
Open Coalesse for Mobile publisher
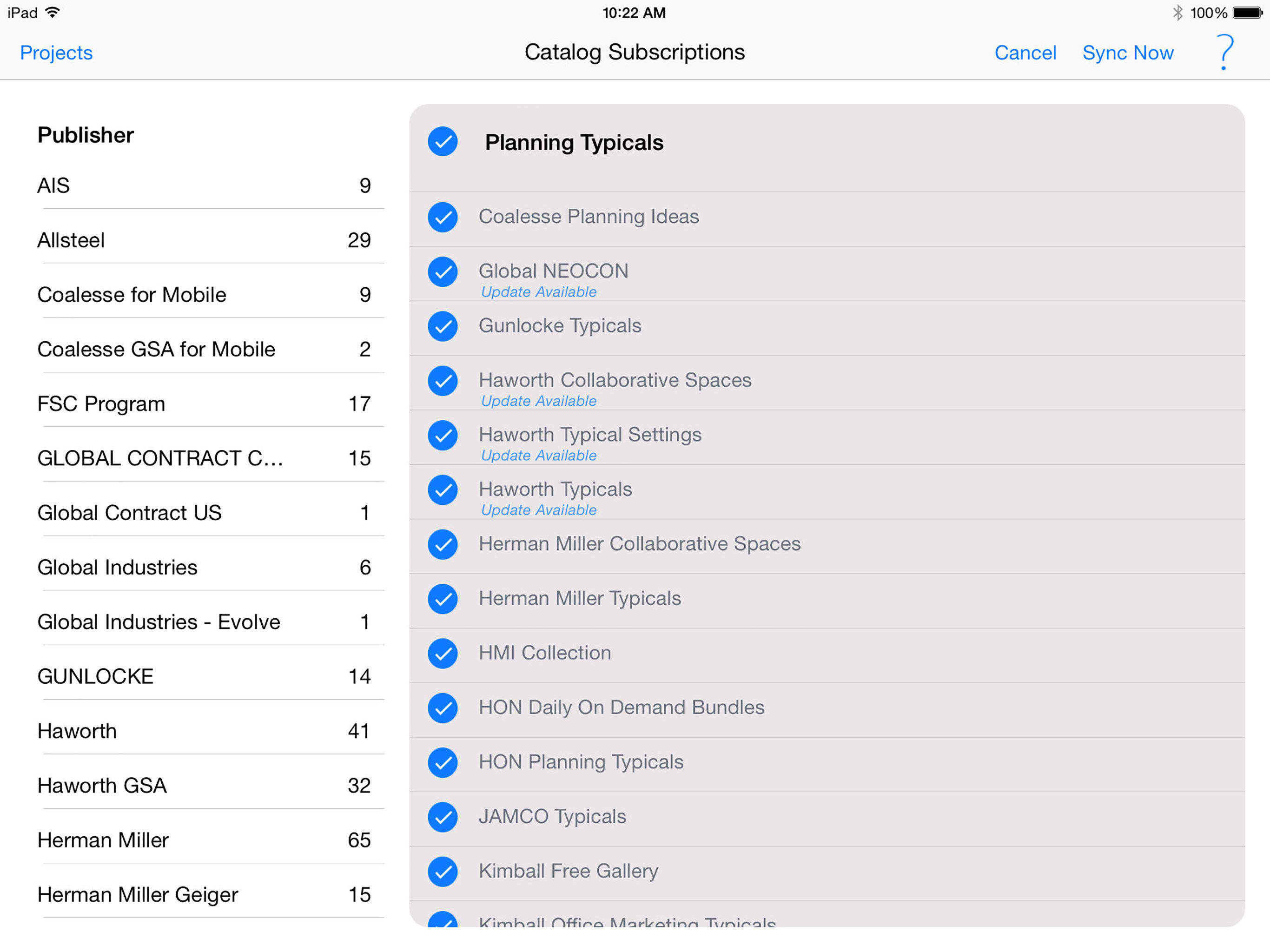click(x=210, y=295)
